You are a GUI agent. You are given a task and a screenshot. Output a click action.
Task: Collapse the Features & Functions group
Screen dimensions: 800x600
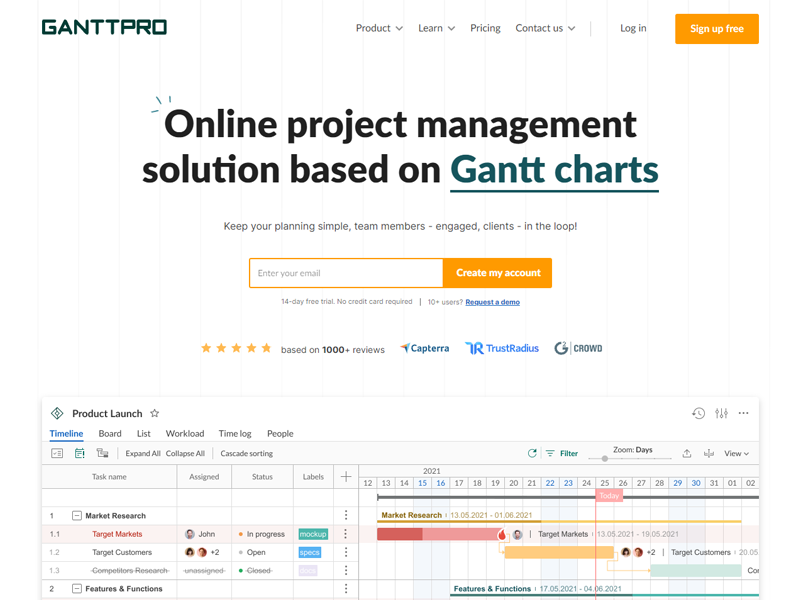click(x=77, y=589)
